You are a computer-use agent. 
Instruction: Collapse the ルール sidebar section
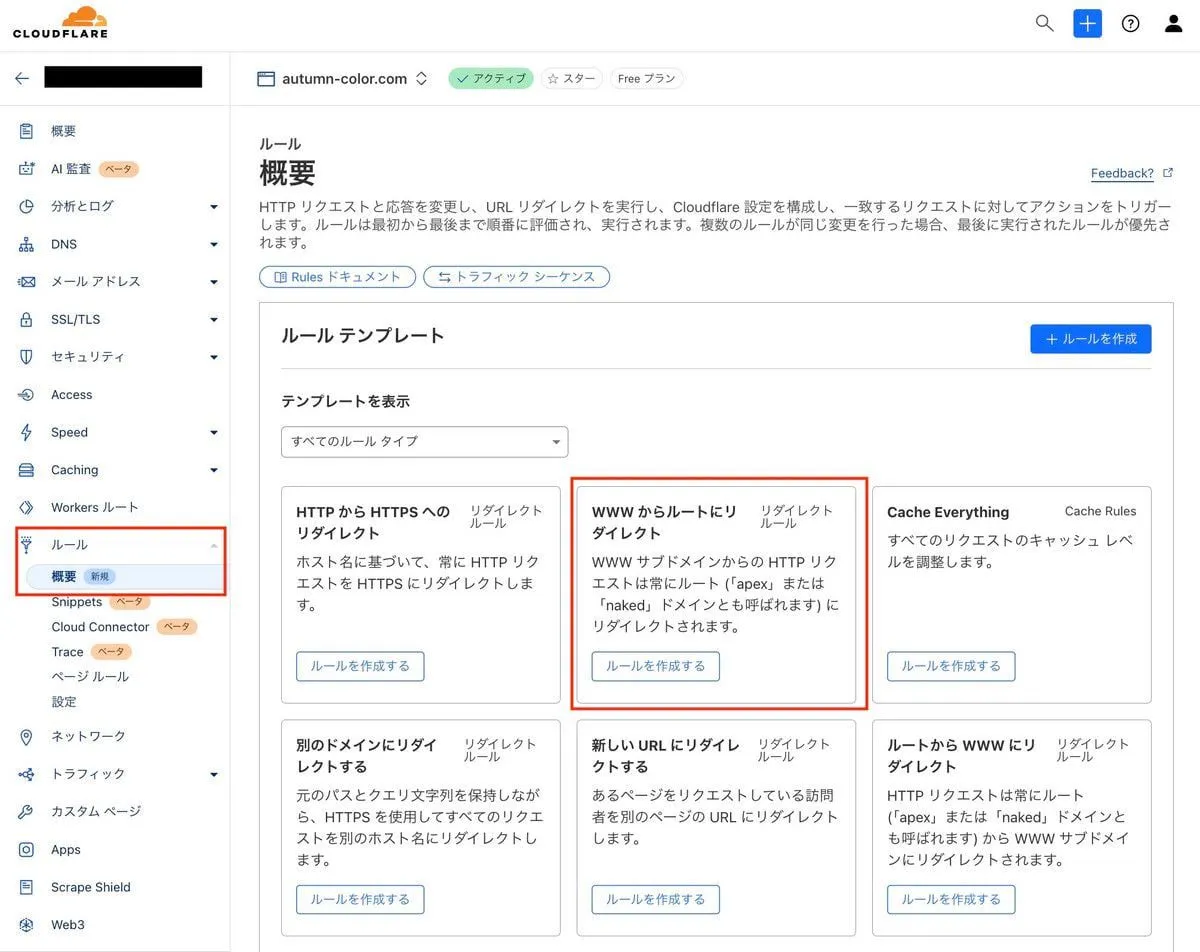[213, 545]
